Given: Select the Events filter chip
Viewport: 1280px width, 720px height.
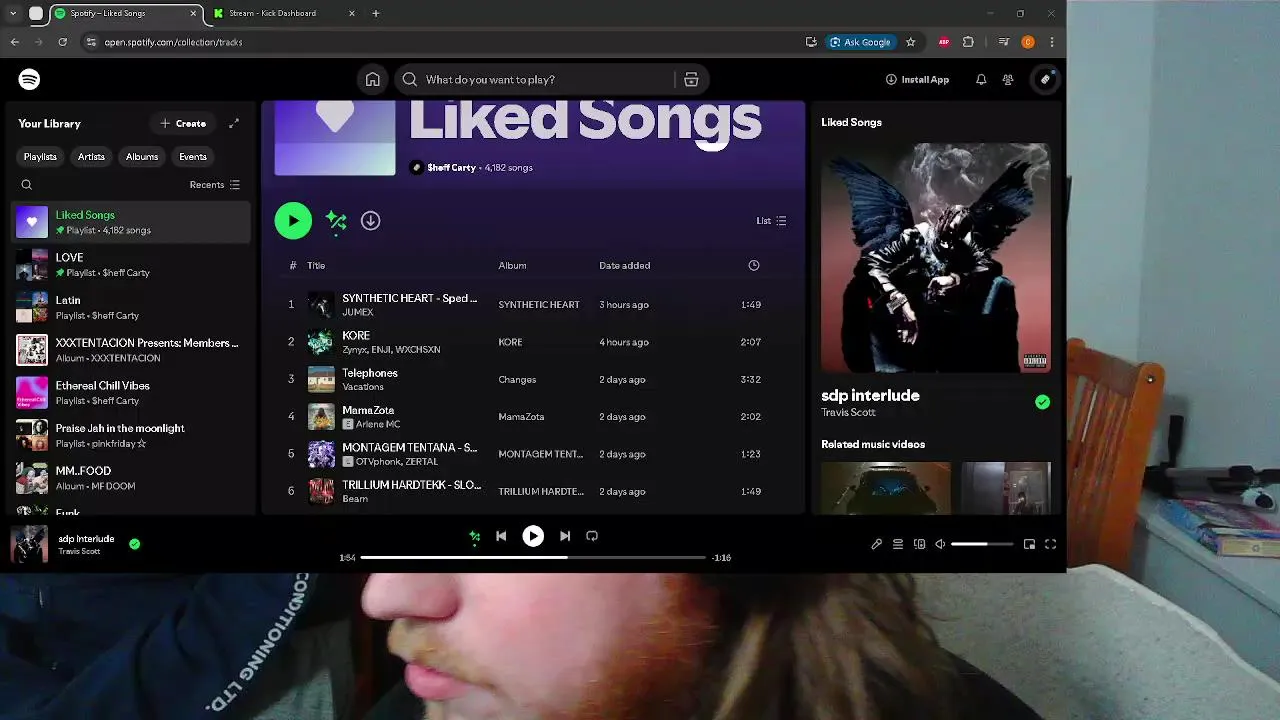Looking at the screenshot, I should coord(193,157).
